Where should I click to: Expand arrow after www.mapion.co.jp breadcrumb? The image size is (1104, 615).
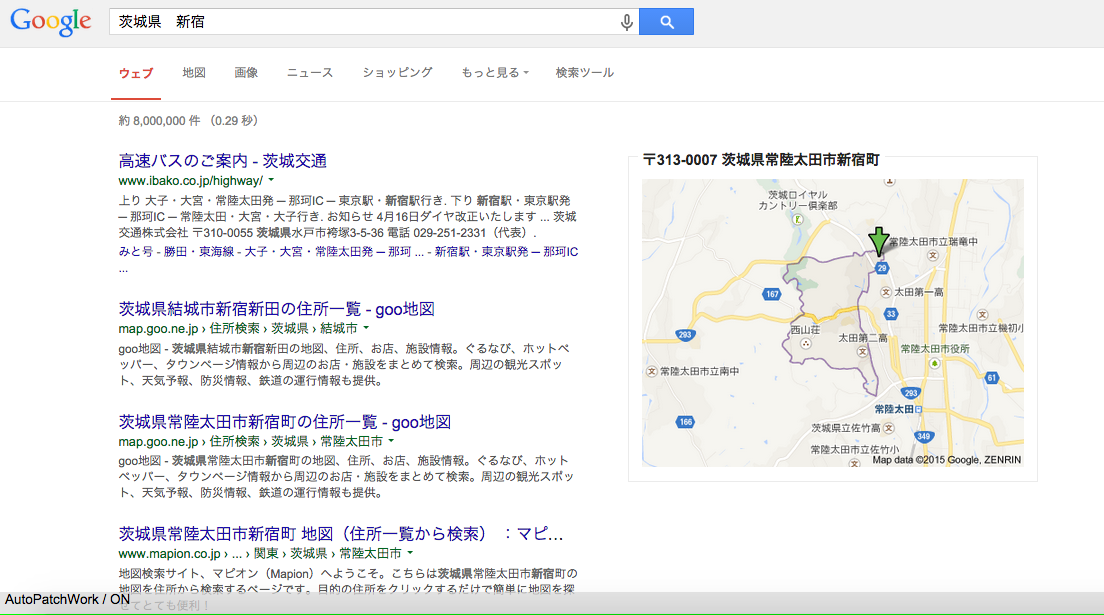coord(410,553)
